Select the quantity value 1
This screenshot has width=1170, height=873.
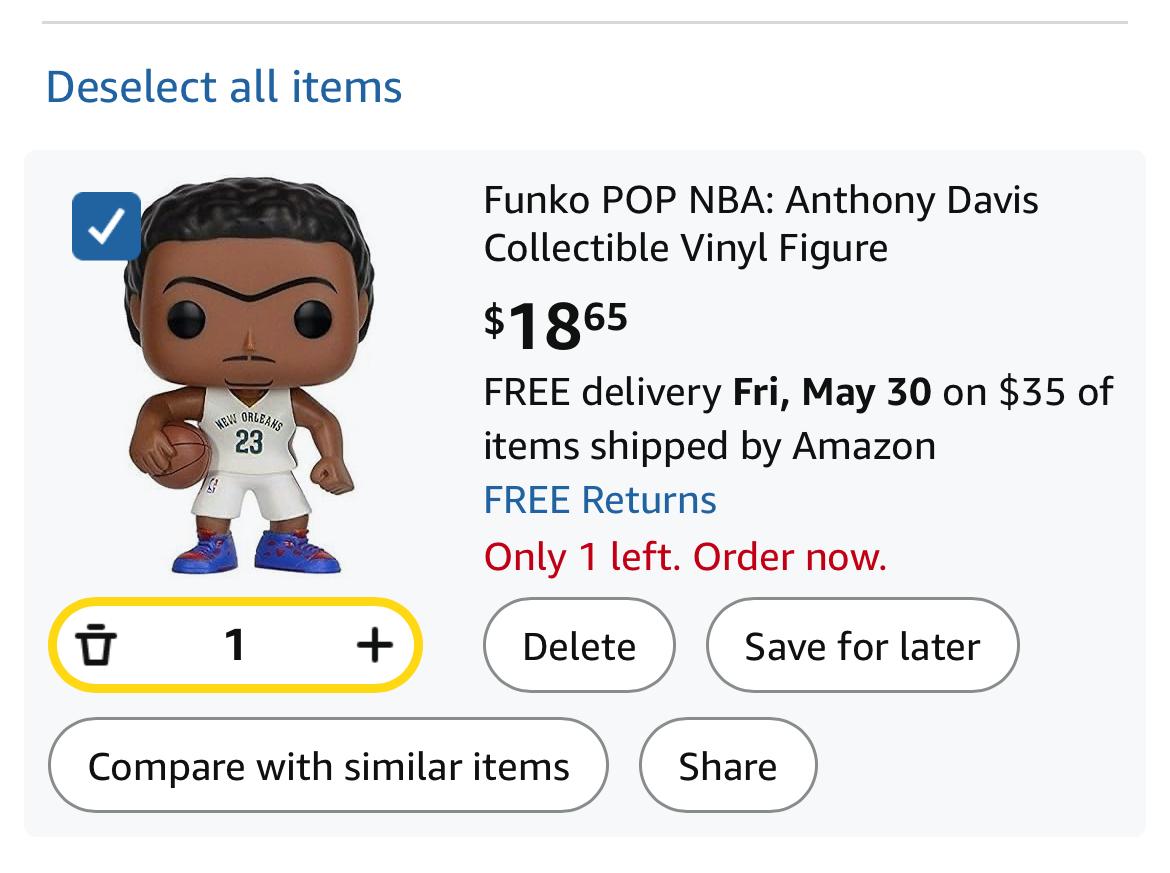pos(235,645)
